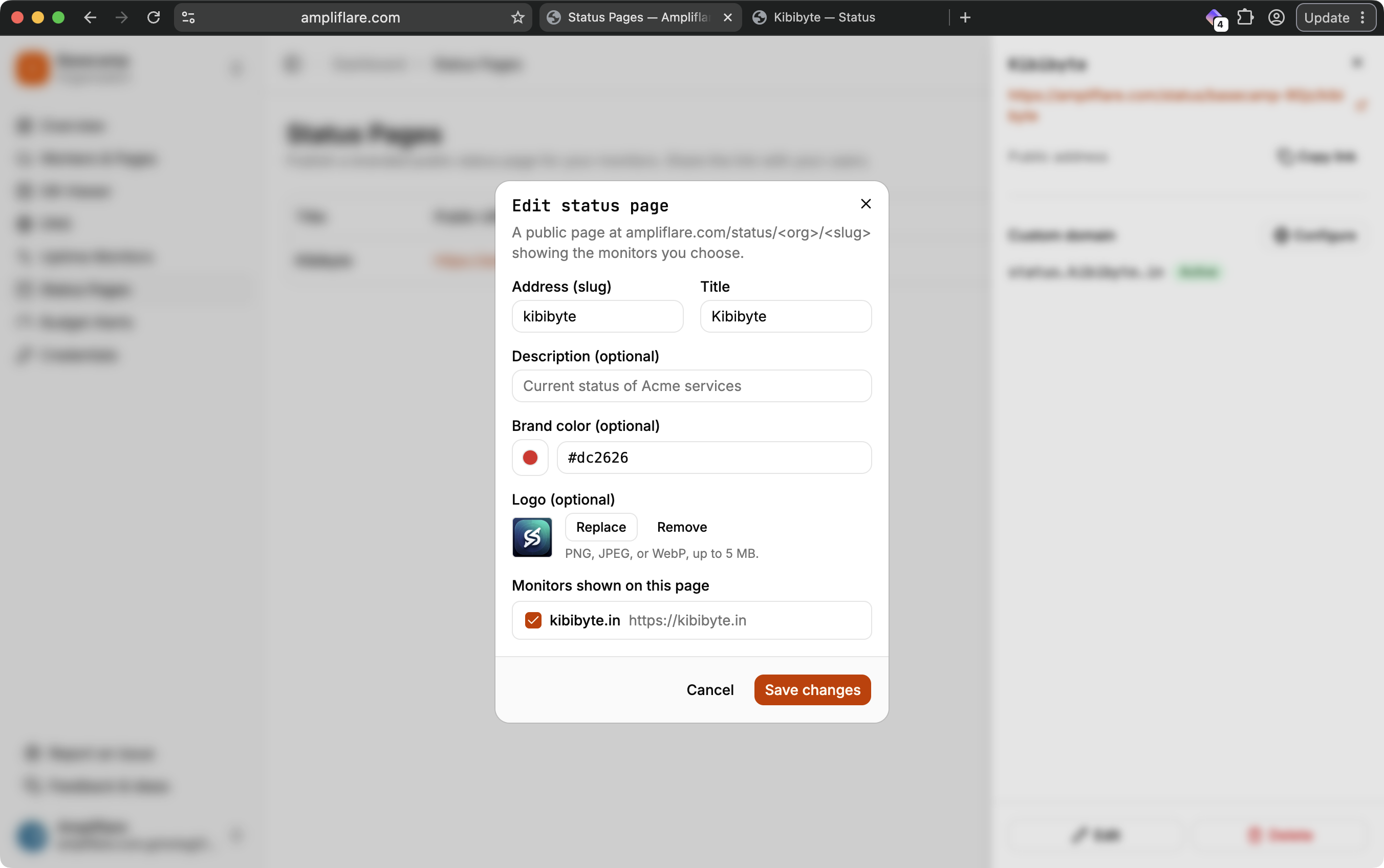Open the browser three-dot menu
The image size is (1384, 868).
point(1361,17)
